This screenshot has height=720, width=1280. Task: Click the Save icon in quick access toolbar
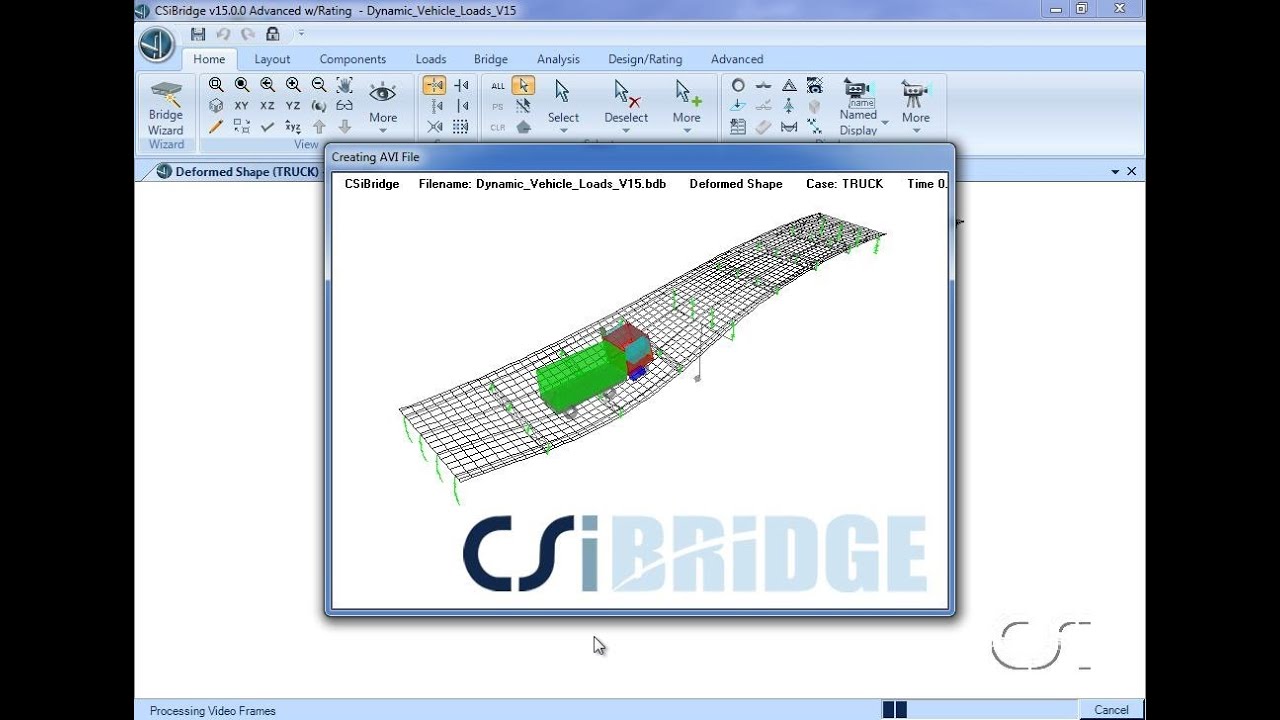(x=198, y=34)
